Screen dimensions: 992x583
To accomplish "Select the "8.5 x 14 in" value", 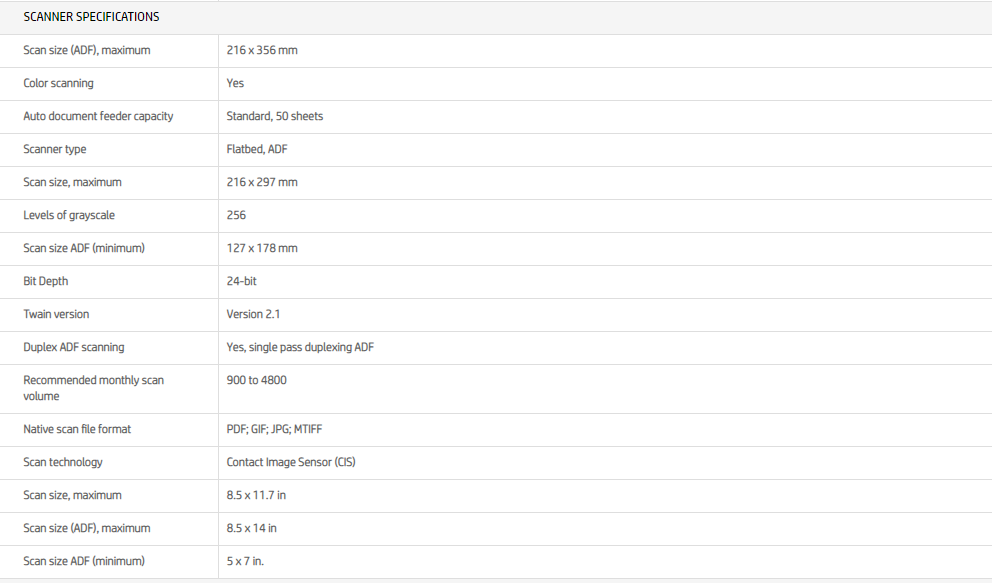I will [x=252, y=528].
